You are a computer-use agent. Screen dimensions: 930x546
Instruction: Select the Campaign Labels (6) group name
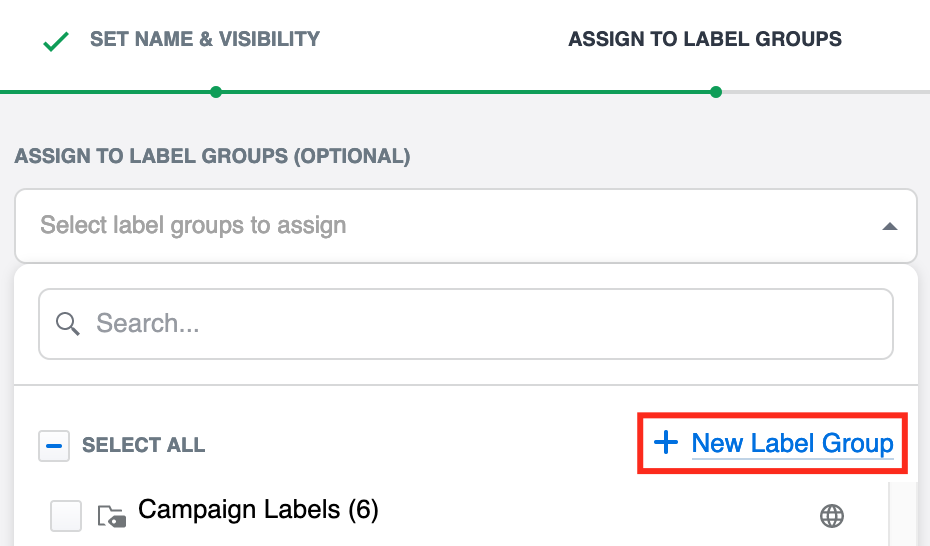tap(258, 510)
